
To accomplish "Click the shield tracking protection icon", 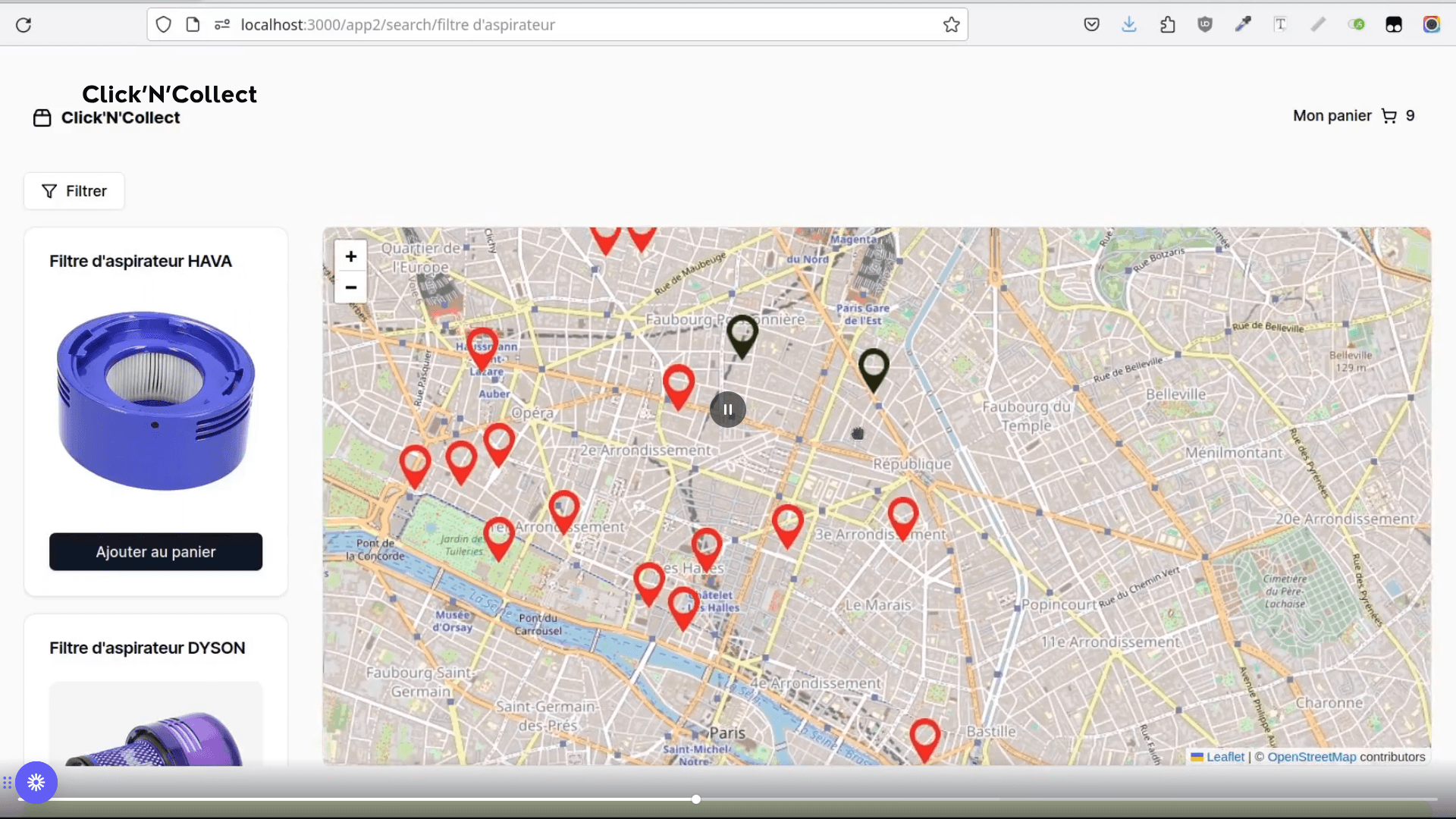I will [163, 25].
